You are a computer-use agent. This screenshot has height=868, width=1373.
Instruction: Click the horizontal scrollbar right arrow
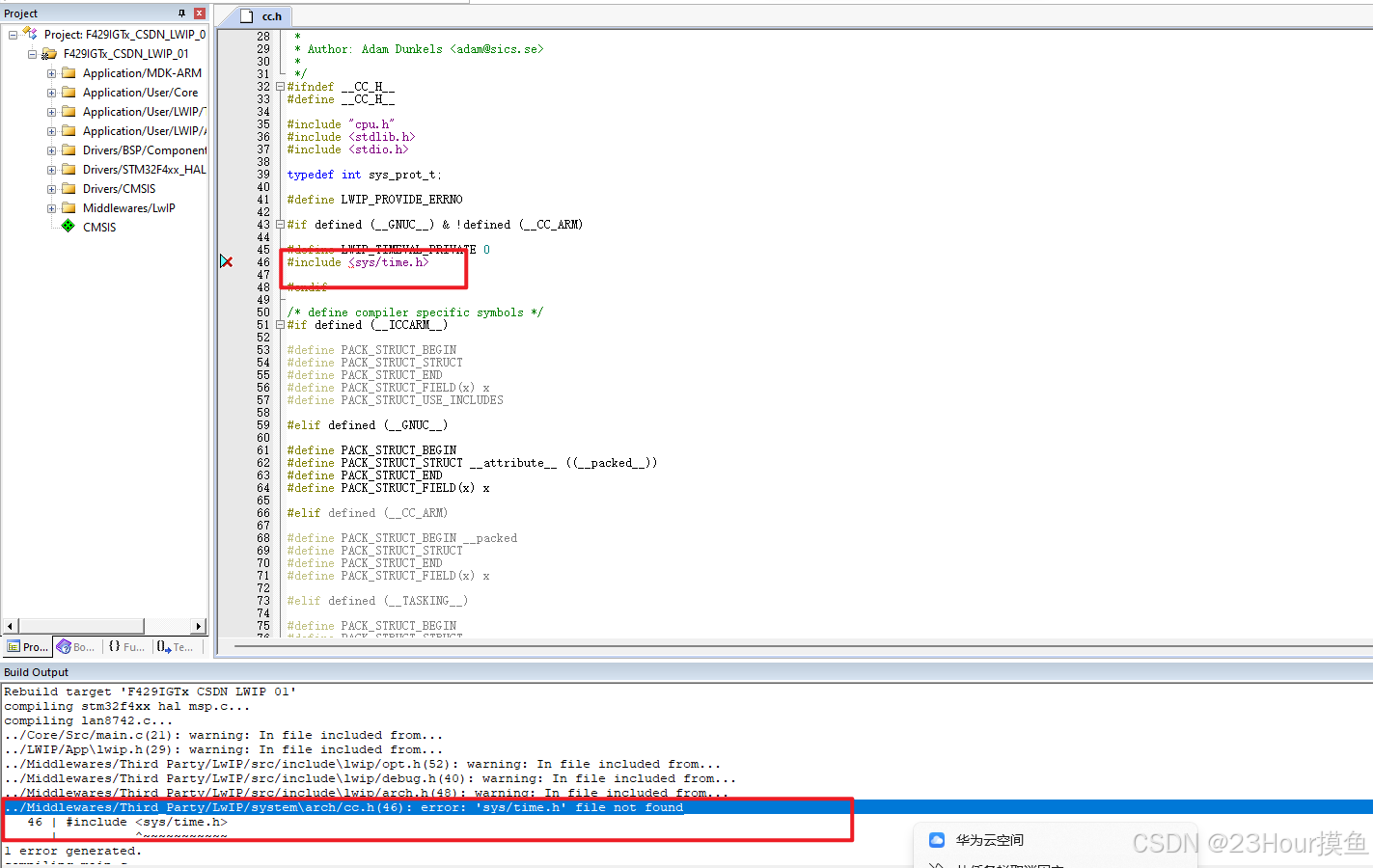[200, 625]
